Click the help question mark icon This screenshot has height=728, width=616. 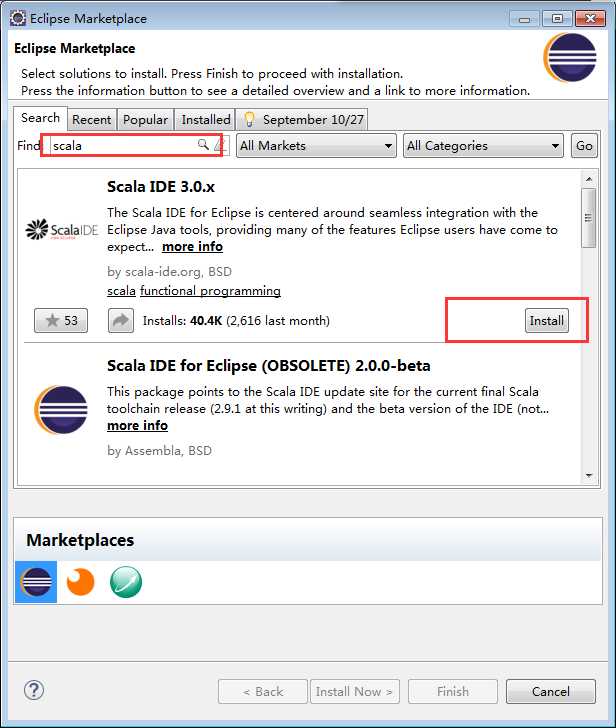coord(34,690)
